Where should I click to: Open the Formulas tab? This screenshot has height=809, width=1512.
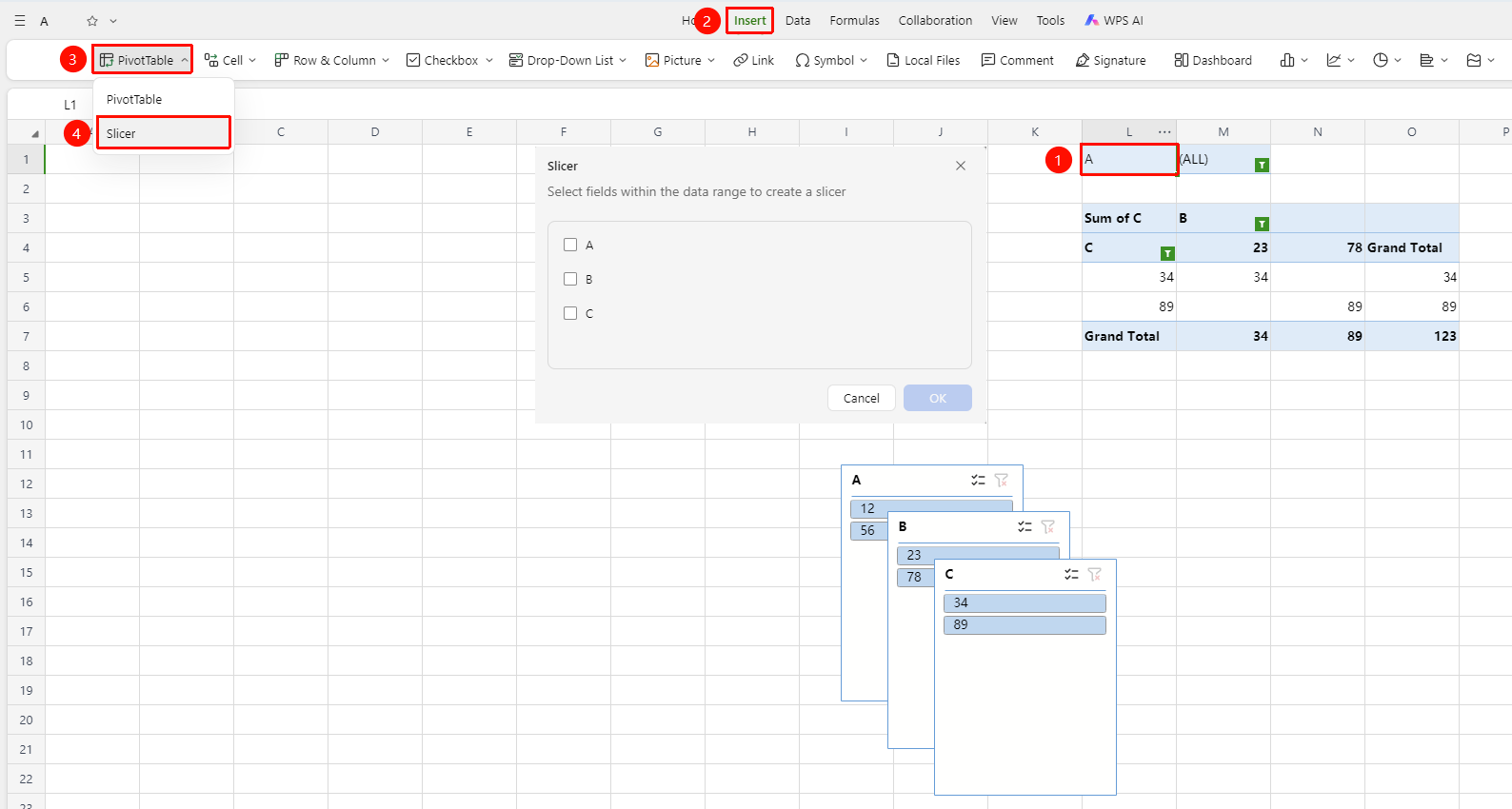pyautogui.click(x=854, y=20)
